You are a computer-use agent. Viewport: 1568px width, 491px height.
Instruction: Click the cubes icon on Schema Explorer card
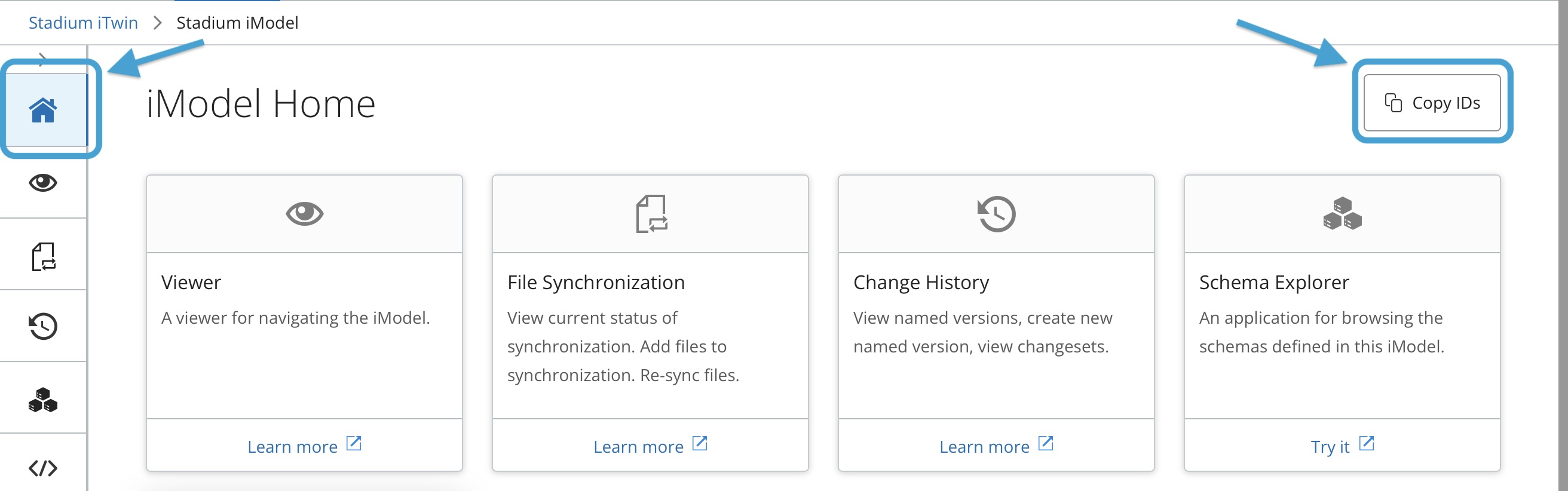1342,214
